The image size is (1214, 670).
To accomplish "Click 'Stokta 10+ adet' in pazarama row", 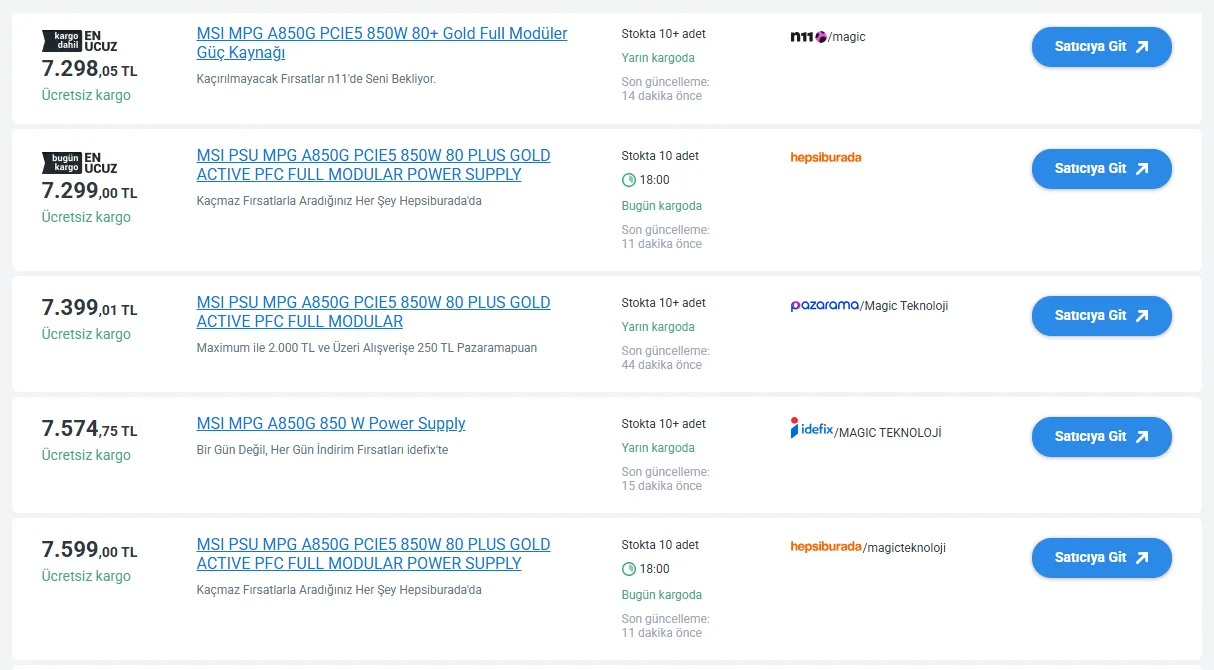I will [664, 303].
